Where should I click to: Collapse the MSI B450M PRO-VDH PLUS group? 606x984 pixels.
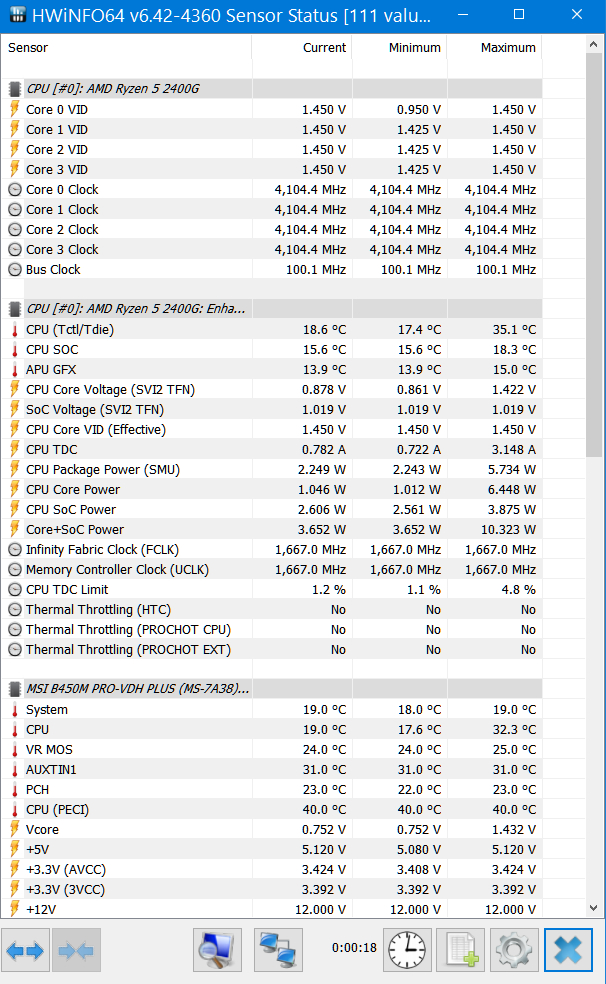pos(138,689)
